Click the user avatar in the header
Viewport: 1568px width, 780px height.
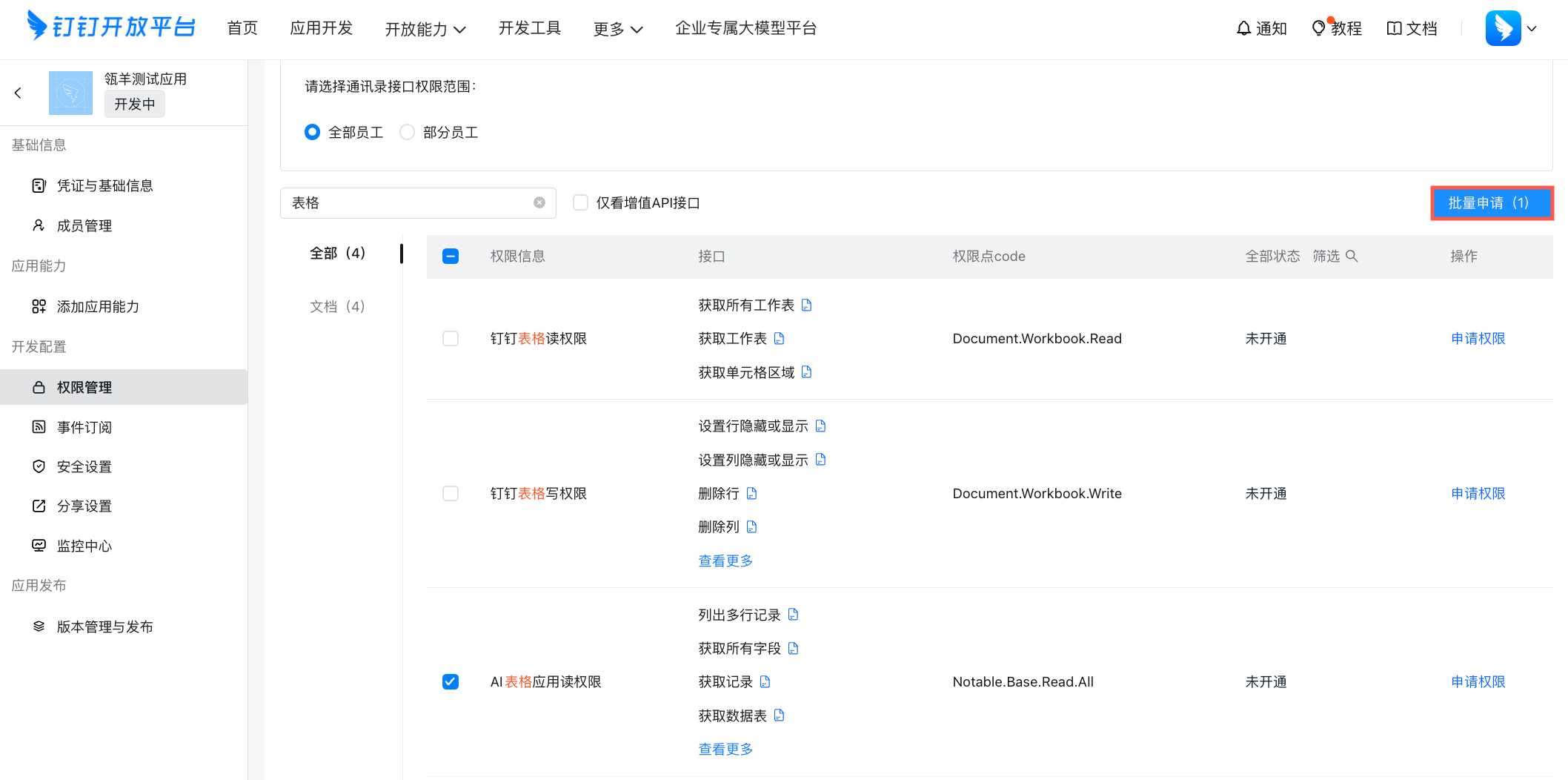tap(1503, 28)
